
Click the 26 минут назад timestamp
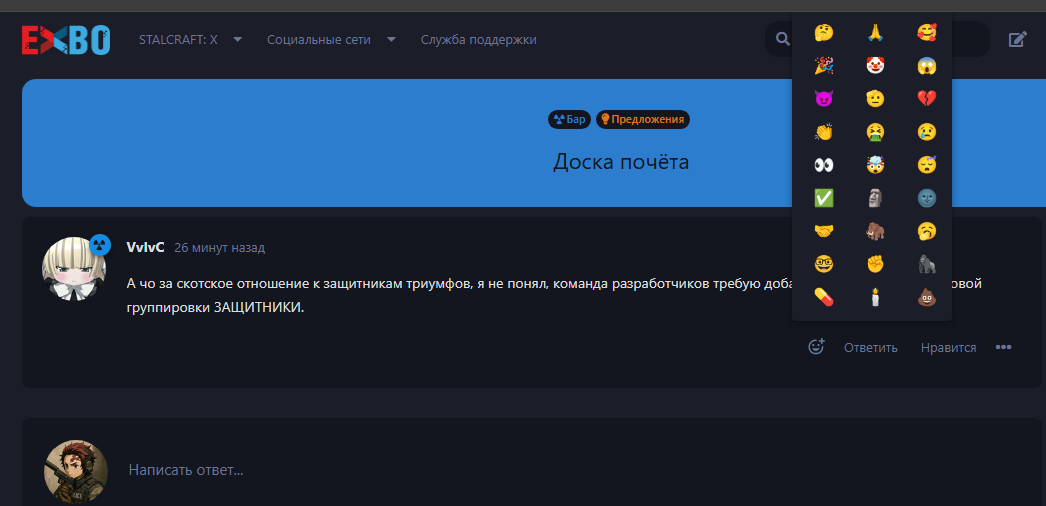tap(219, 248)
